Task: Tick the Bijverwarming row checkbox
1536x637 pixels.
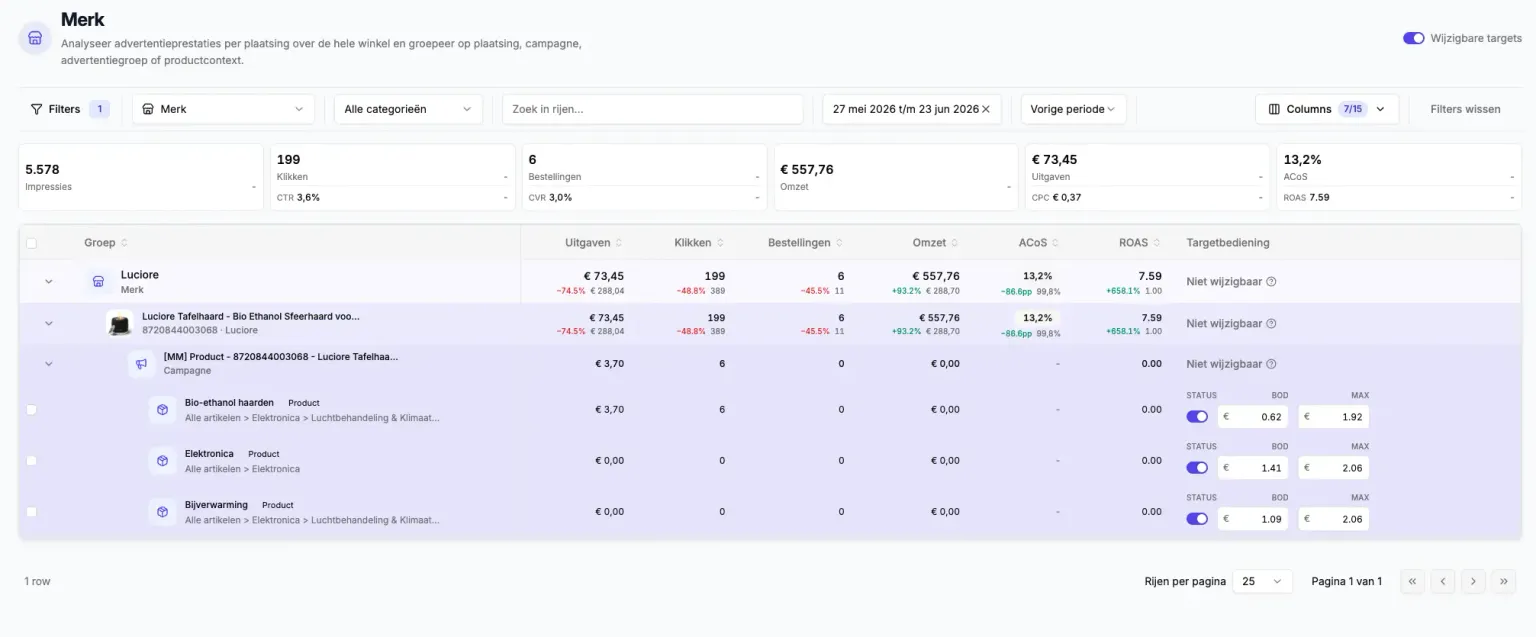Action: [31, 512]
